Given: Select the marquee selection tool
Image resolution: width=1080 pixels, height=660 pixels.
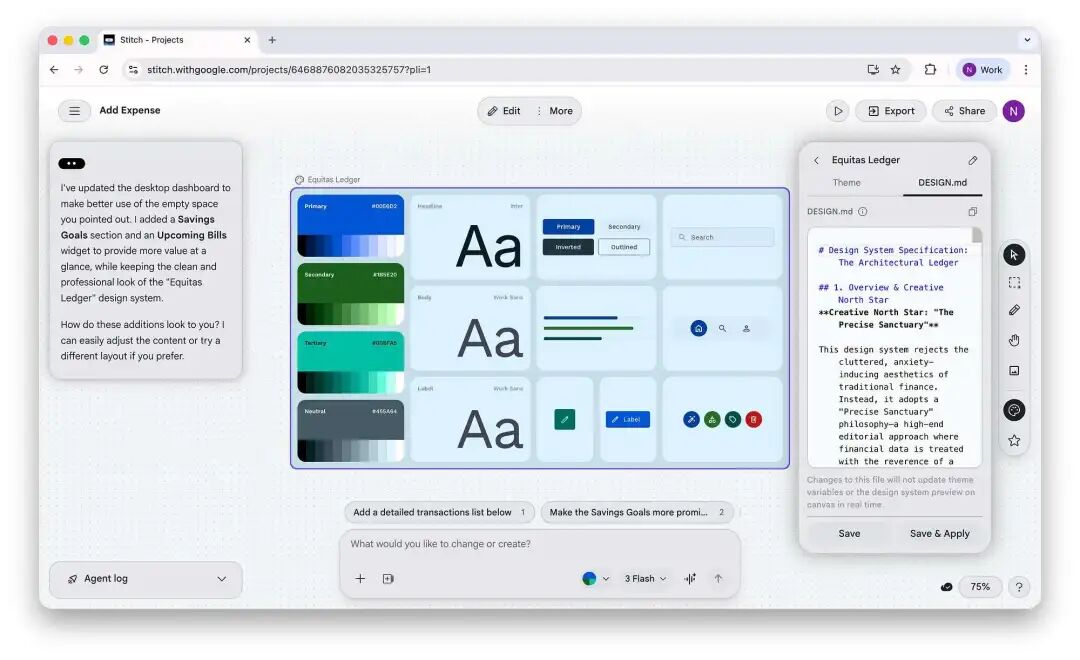Looking at the screenshot, I should pos(1014,282).
